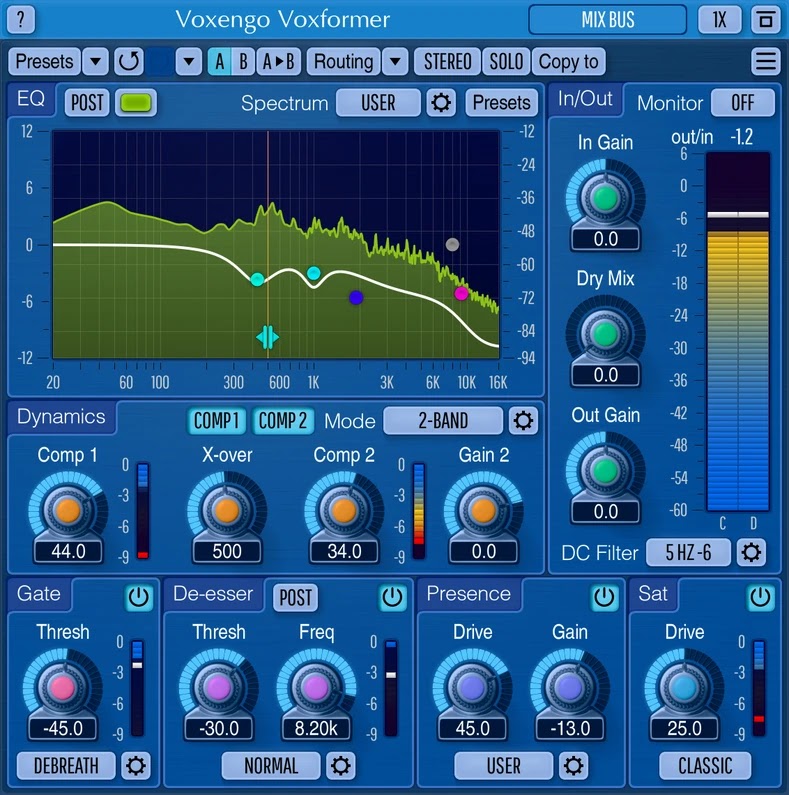Open oversampling 1X selector

pos(720,20)
